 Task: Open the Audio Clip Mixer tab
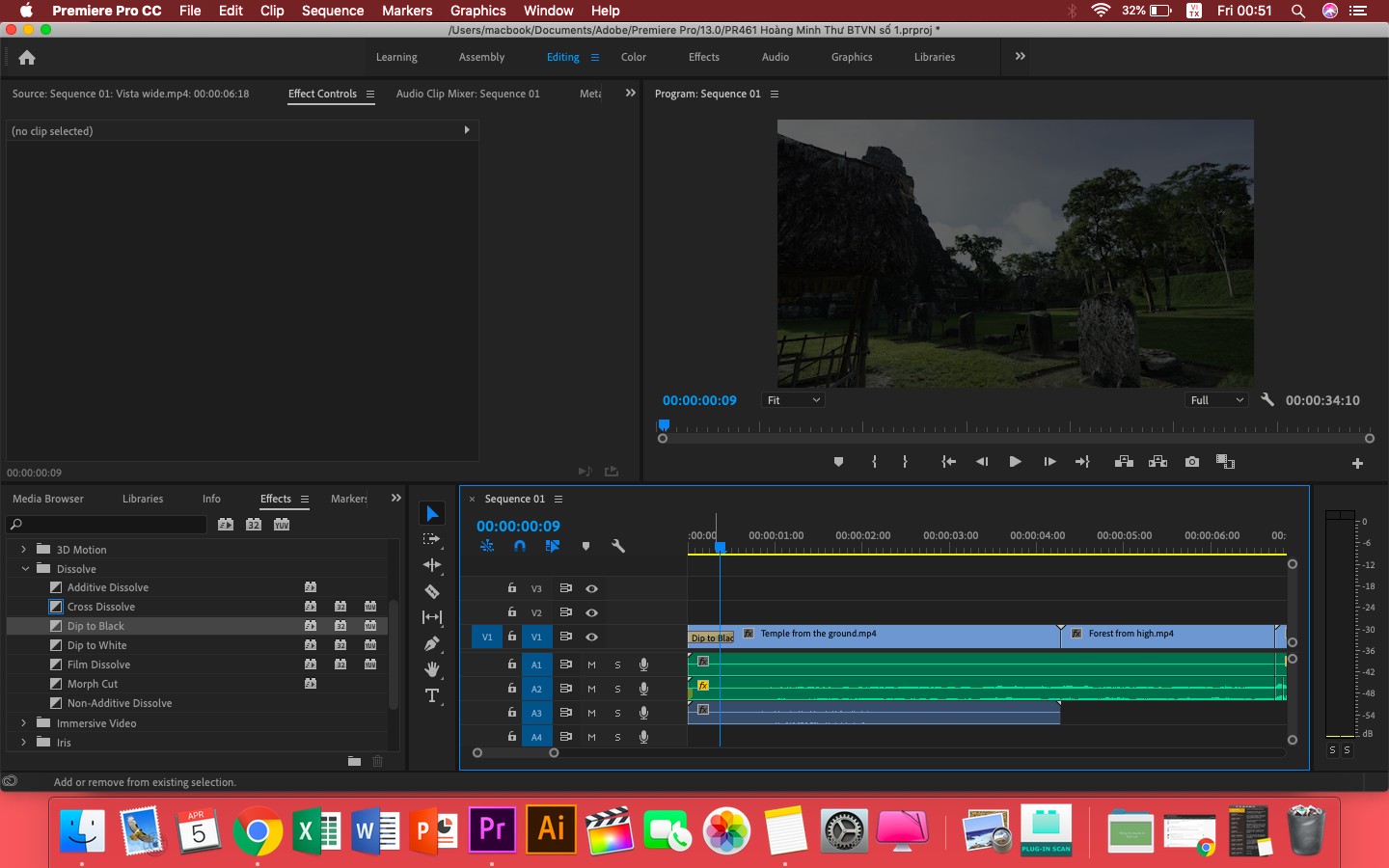(x=468, y=94)
